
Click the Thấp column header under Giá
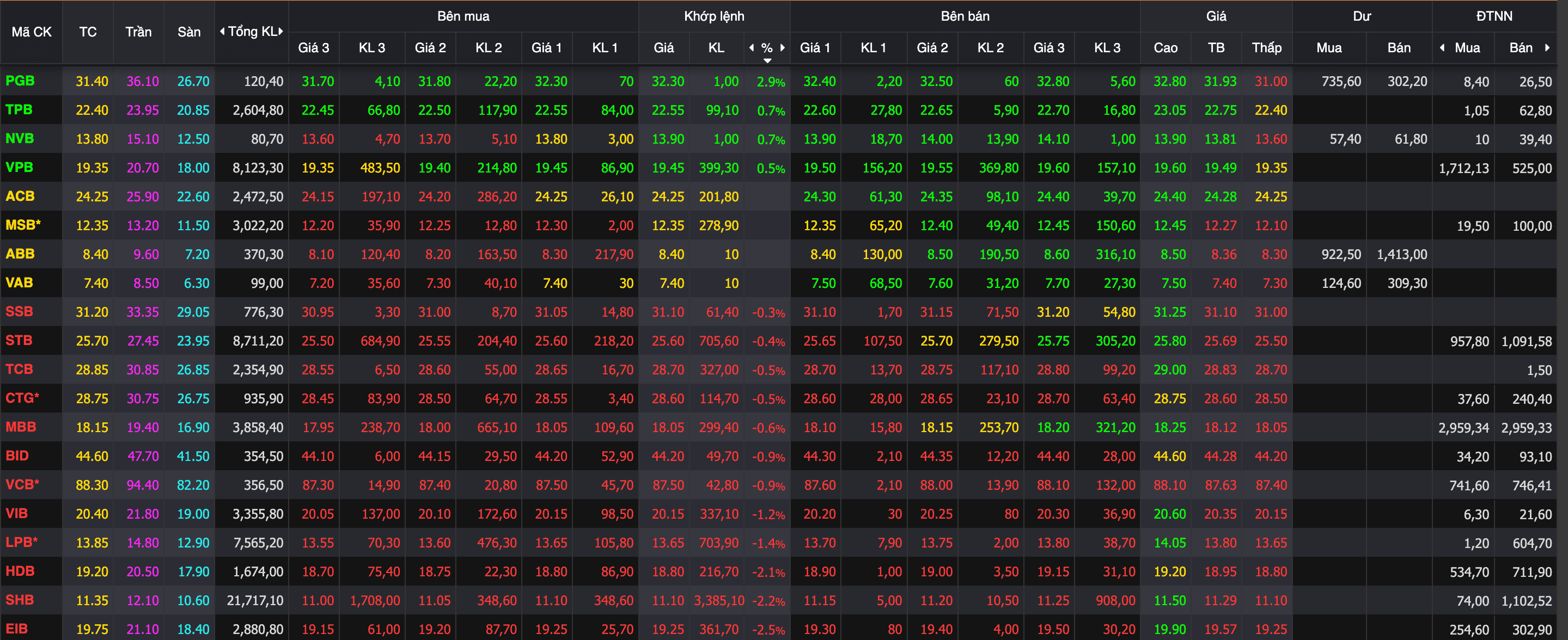(1267, 47)
